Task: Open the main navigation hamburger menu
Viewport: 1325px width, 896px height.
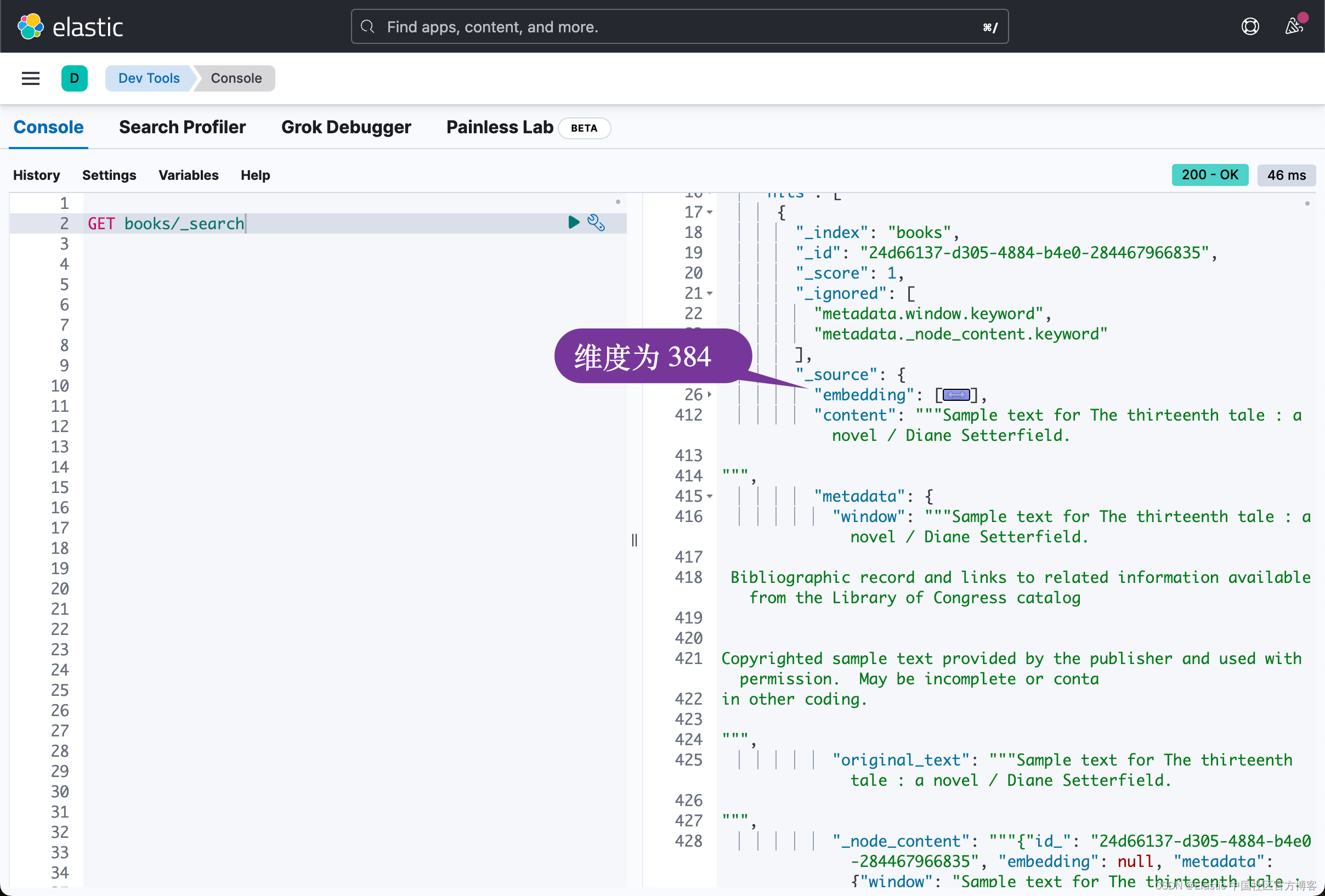Action: tap(30, 78)
